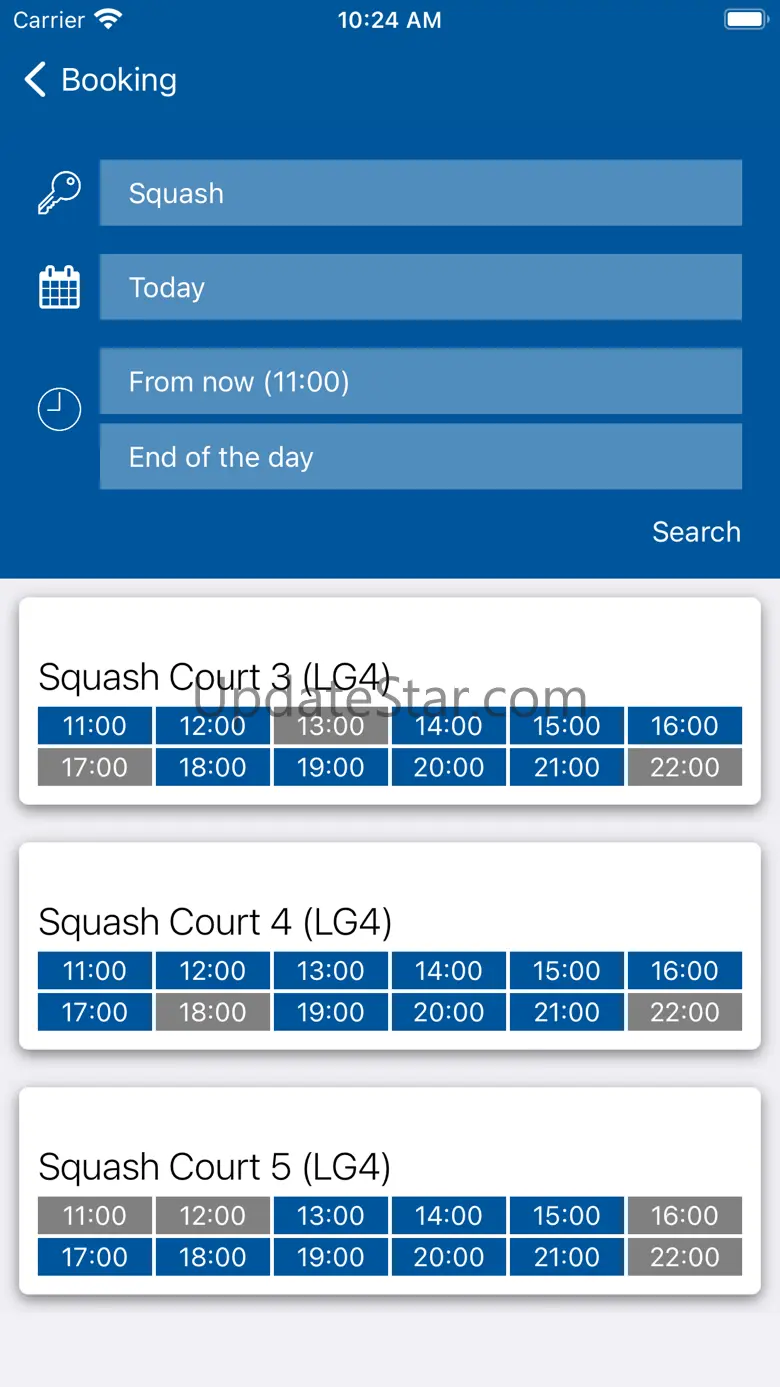Open Squash Court 4 (LG4) card title

[215, 922]
